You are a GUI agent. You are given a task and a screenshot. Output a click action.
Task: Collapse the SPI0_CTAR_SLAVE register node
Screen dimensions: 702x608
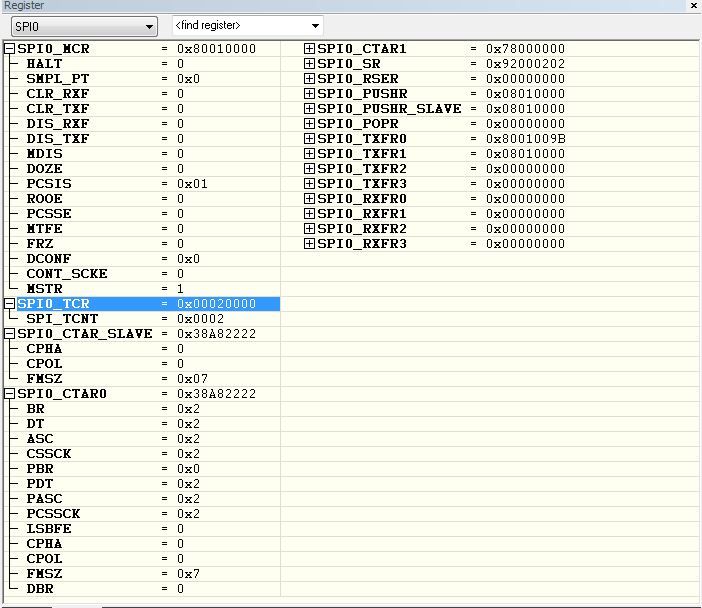coord(10,334)
